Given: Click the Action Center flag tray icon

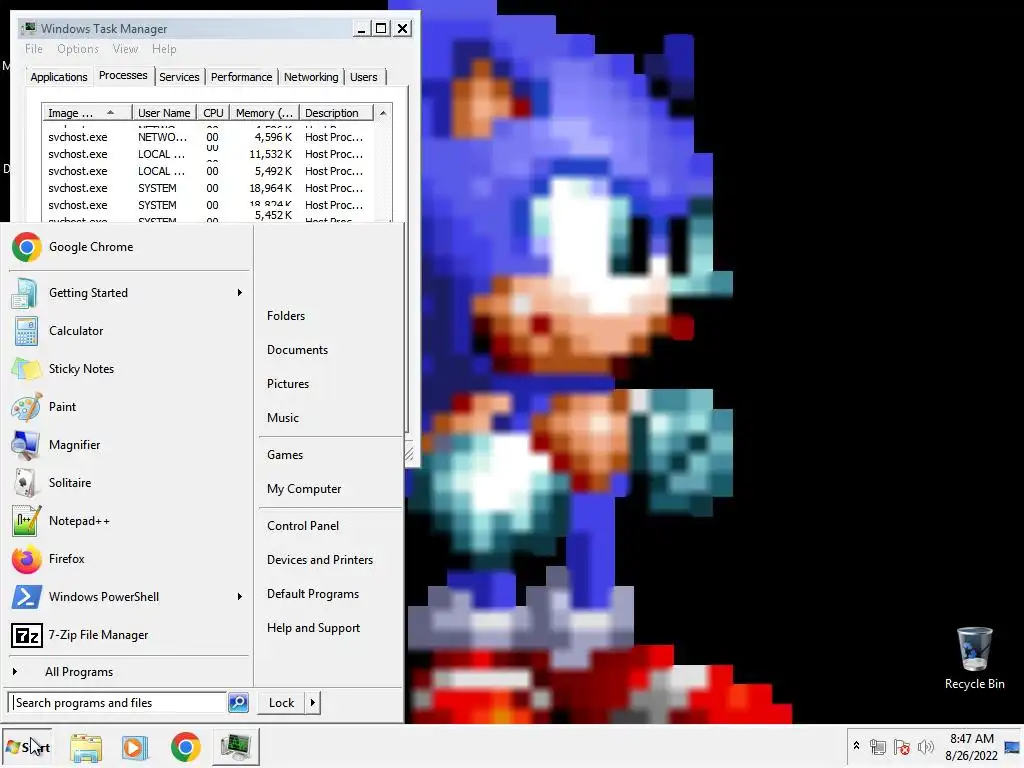Looking at the screenshot, I should click(902, 747).
